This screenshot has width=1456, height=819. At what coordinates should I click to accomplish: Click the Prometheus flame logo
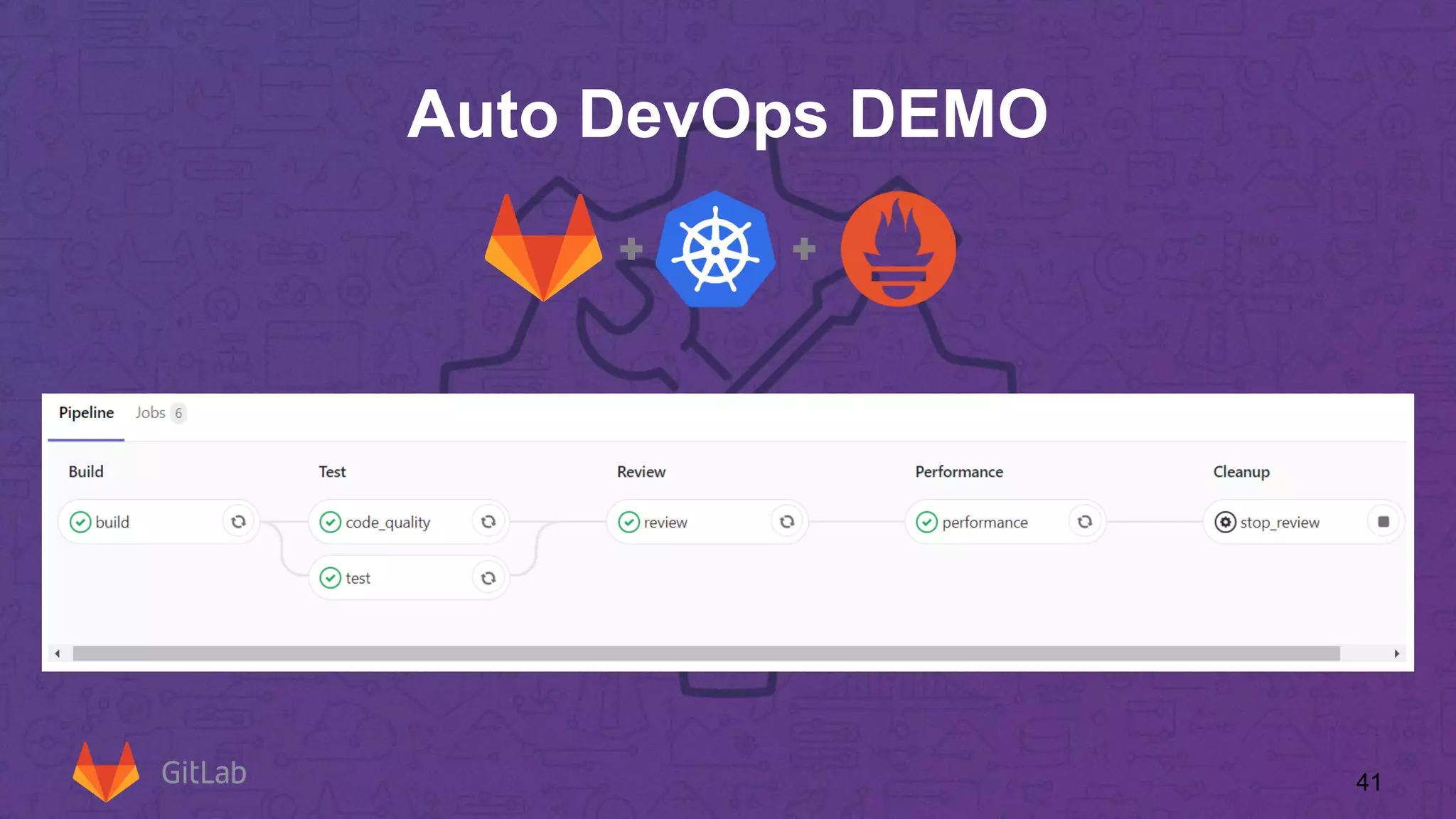click(x=899, y=249)
